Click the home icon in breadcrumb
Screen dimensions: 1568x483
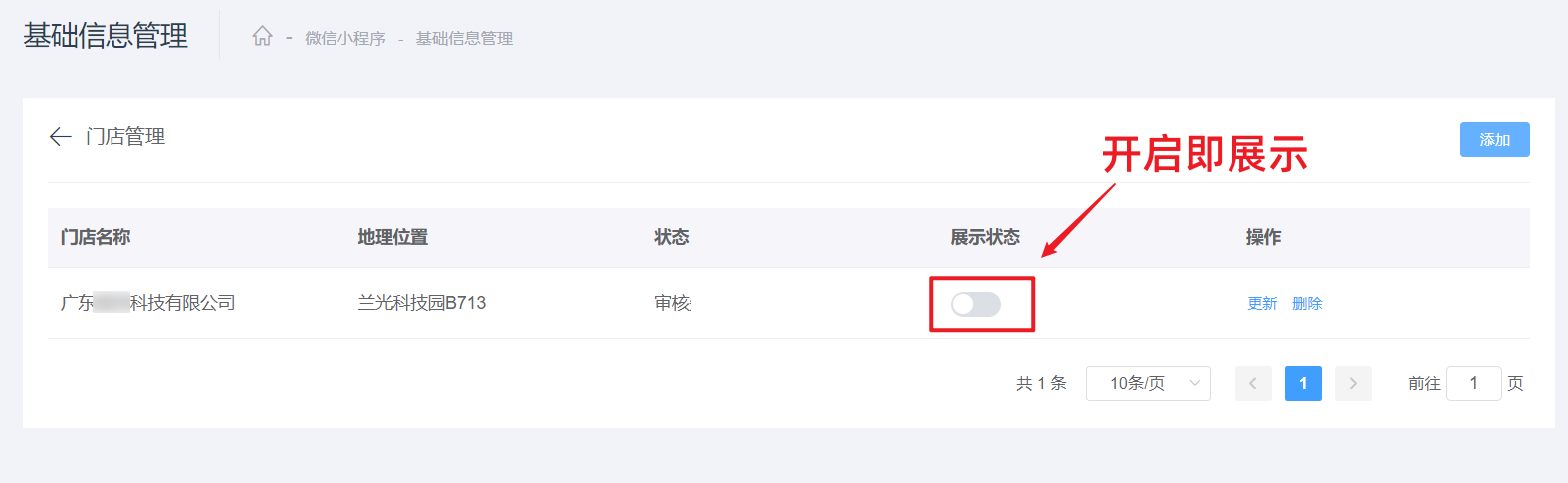coord(262,37)
